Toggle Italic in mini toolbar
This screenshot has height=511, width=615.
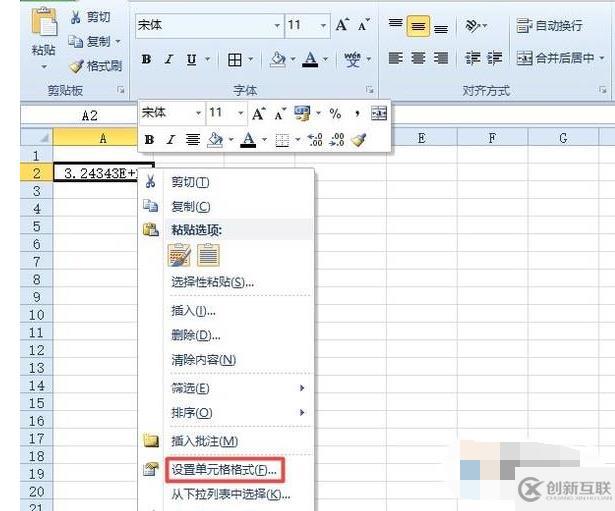[171, 140]
